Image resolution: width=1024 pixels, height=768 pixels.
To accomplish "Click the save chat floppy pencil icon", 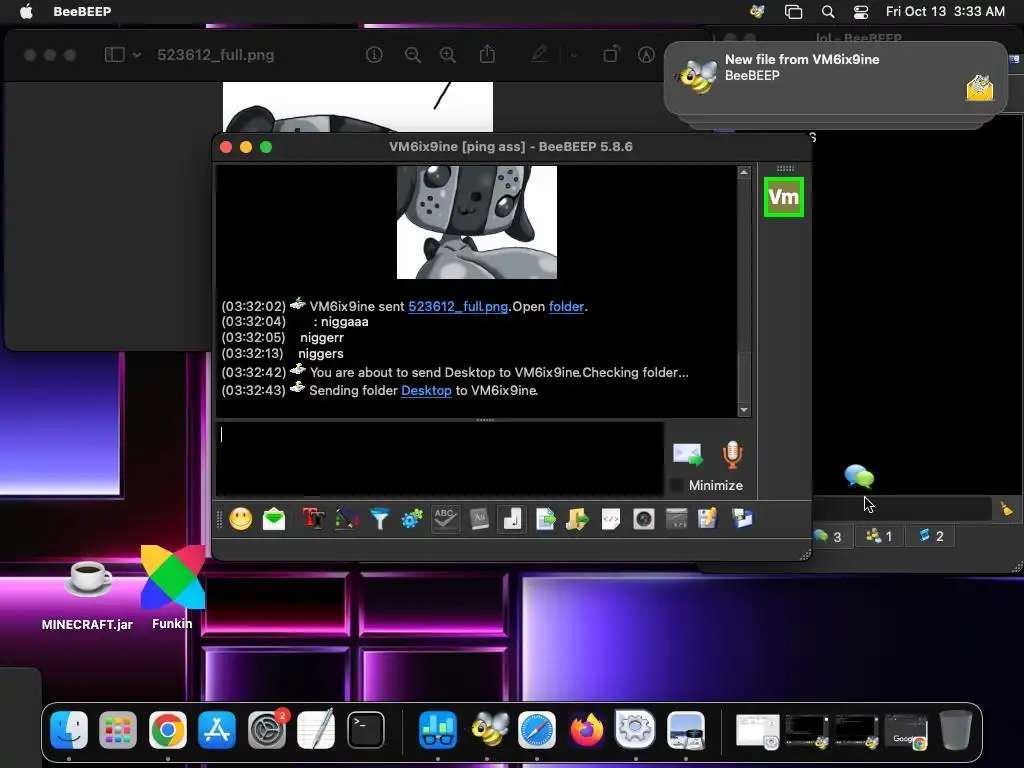I will pyautogui.click(x=708, y=519).
